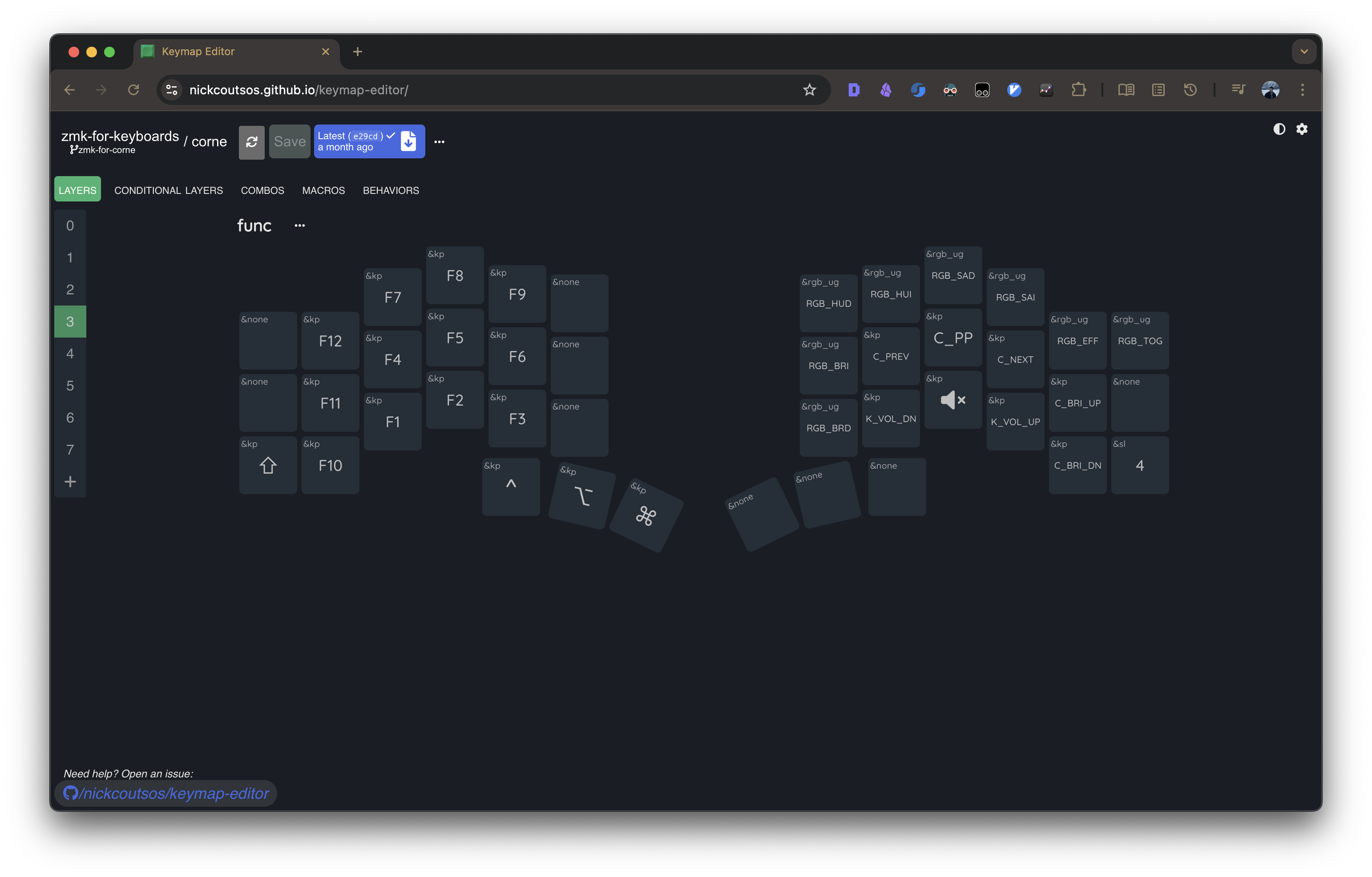Bookmark the page with the star icon
1372x877 pixels.
click(810, 89)
